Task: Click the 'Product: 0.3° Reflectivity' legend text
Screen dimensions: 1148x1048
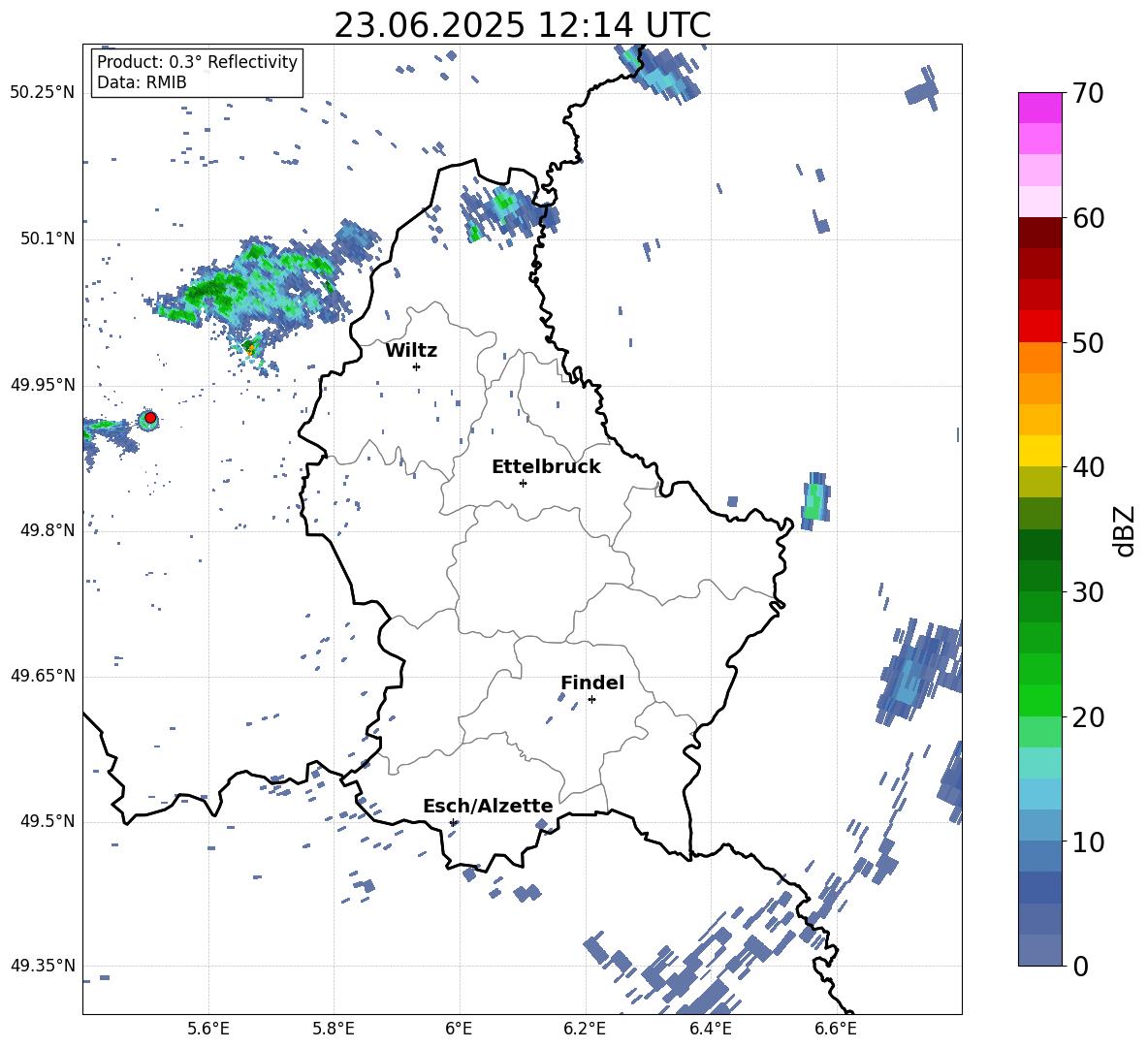Action: click(x=197, y=62)
